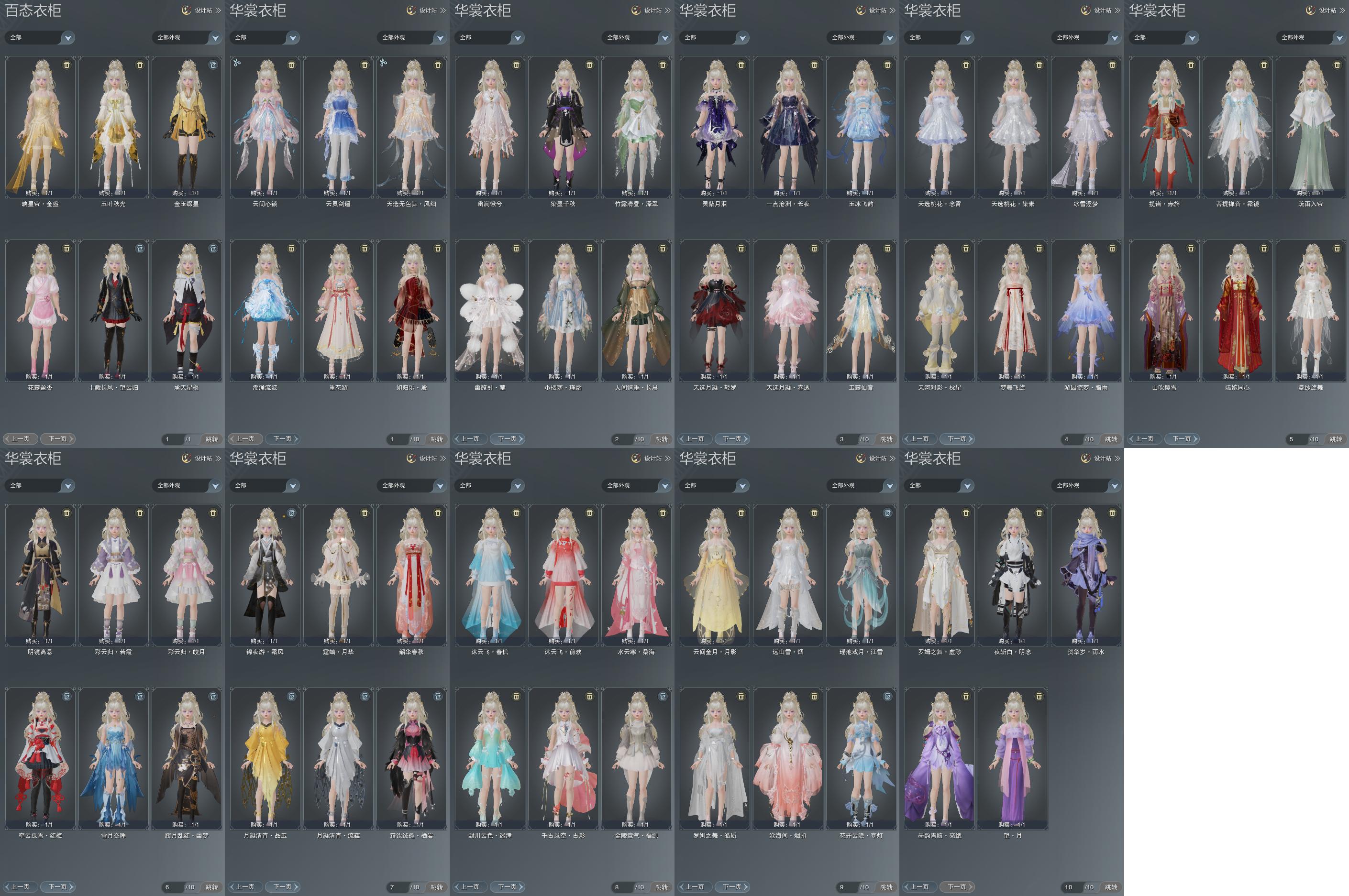The image size is (1349, 896).
Task: Click 下一页 on wardrobe page 5 panel
Action: pyautogui.click(x=1182, y=439)
